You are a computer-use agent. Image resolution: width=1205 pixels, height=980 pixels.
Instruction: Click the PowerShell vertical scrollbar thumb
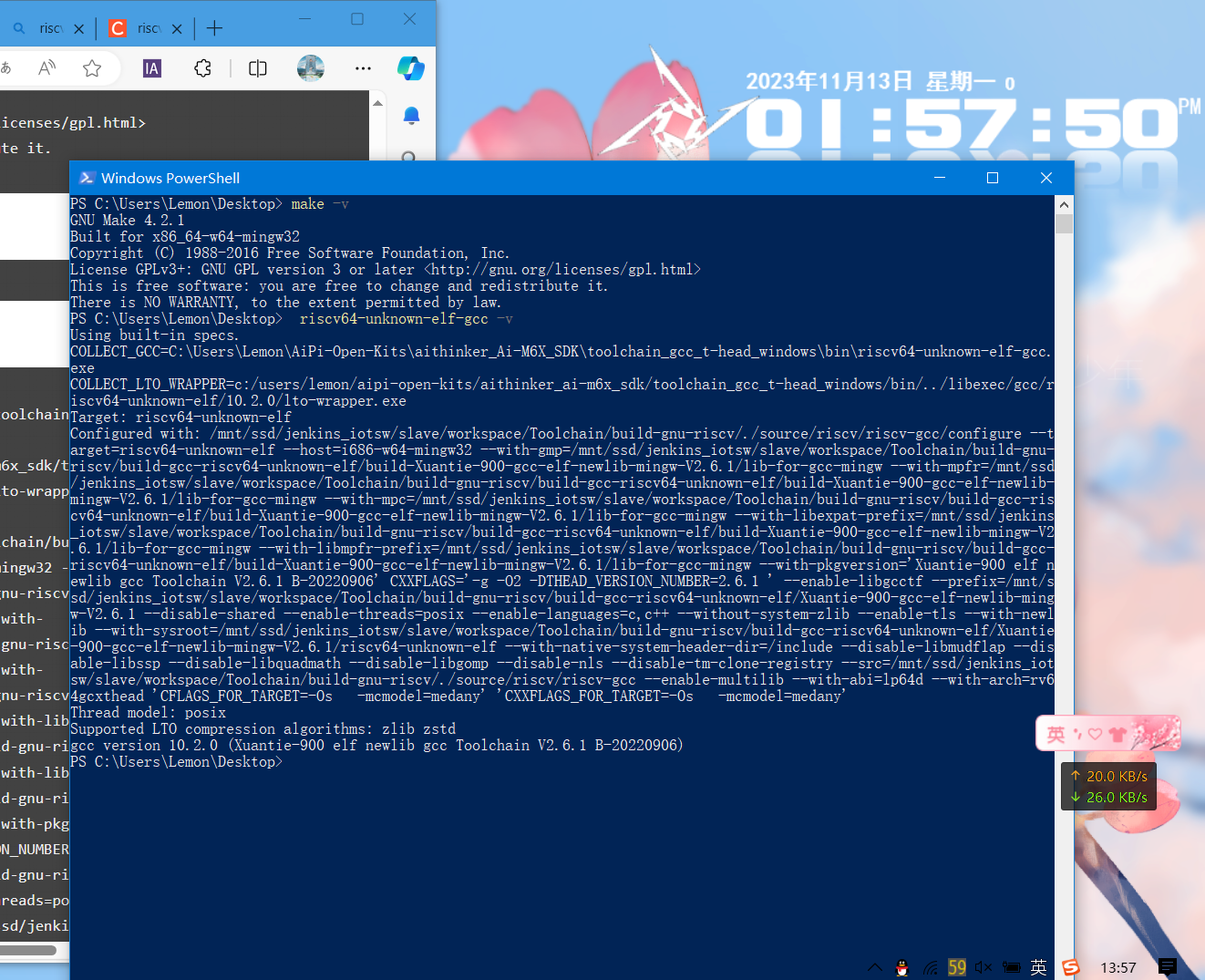1064,223
